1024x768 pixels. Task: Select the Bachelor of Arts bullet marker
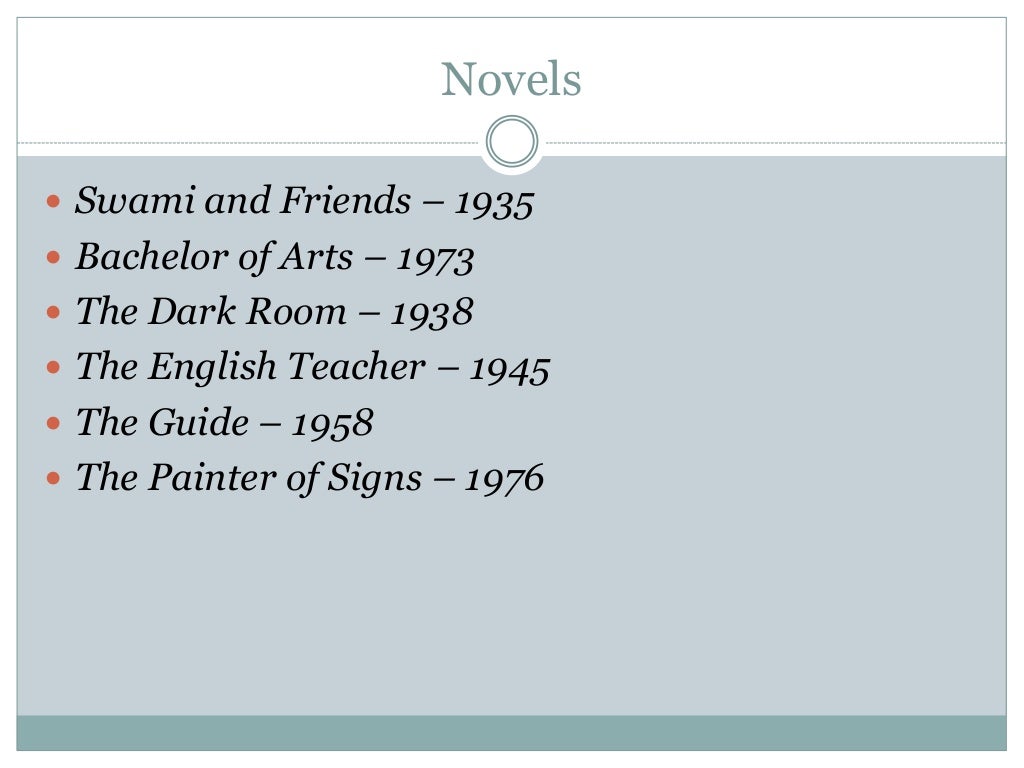tap(54, 257)
